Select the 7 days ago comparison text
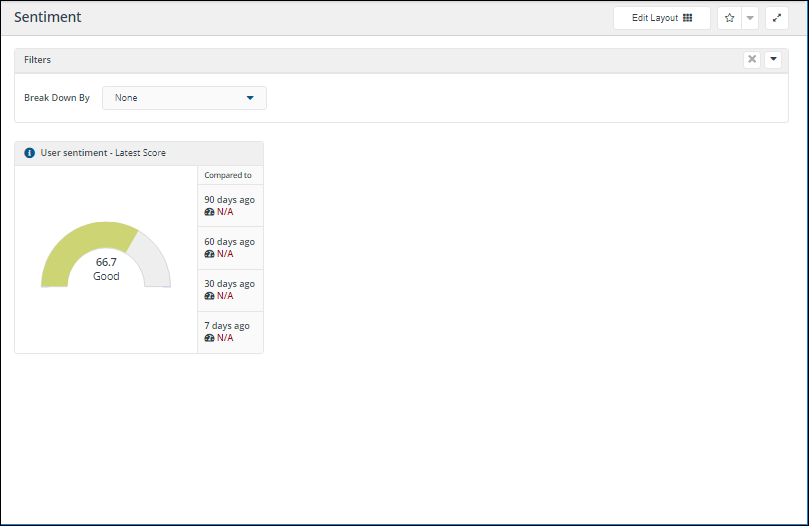 (x=227, y=326)
